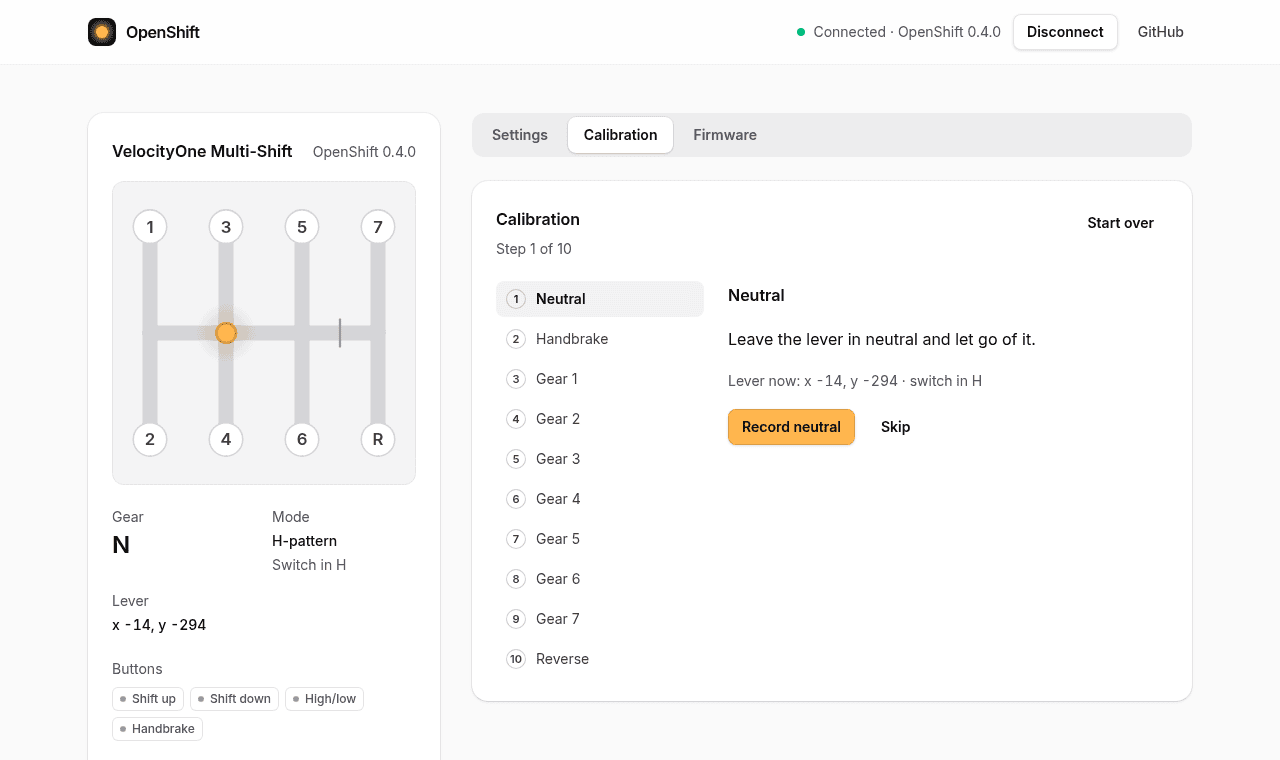Click gear 6 position on shifter diagram
This screenshot has width=1280, height=760.
click(302, 439)
